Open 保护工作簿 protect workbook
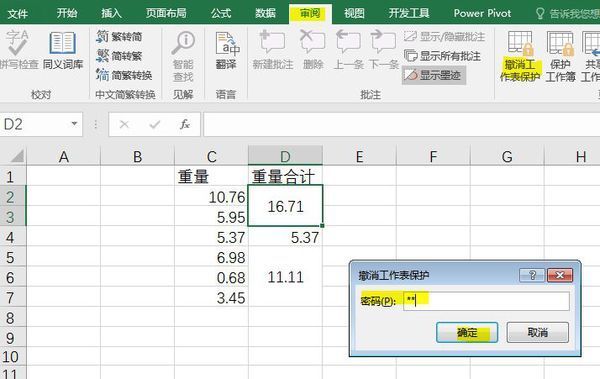Screen dimensions: 600x379 click(x=560, y=56)
